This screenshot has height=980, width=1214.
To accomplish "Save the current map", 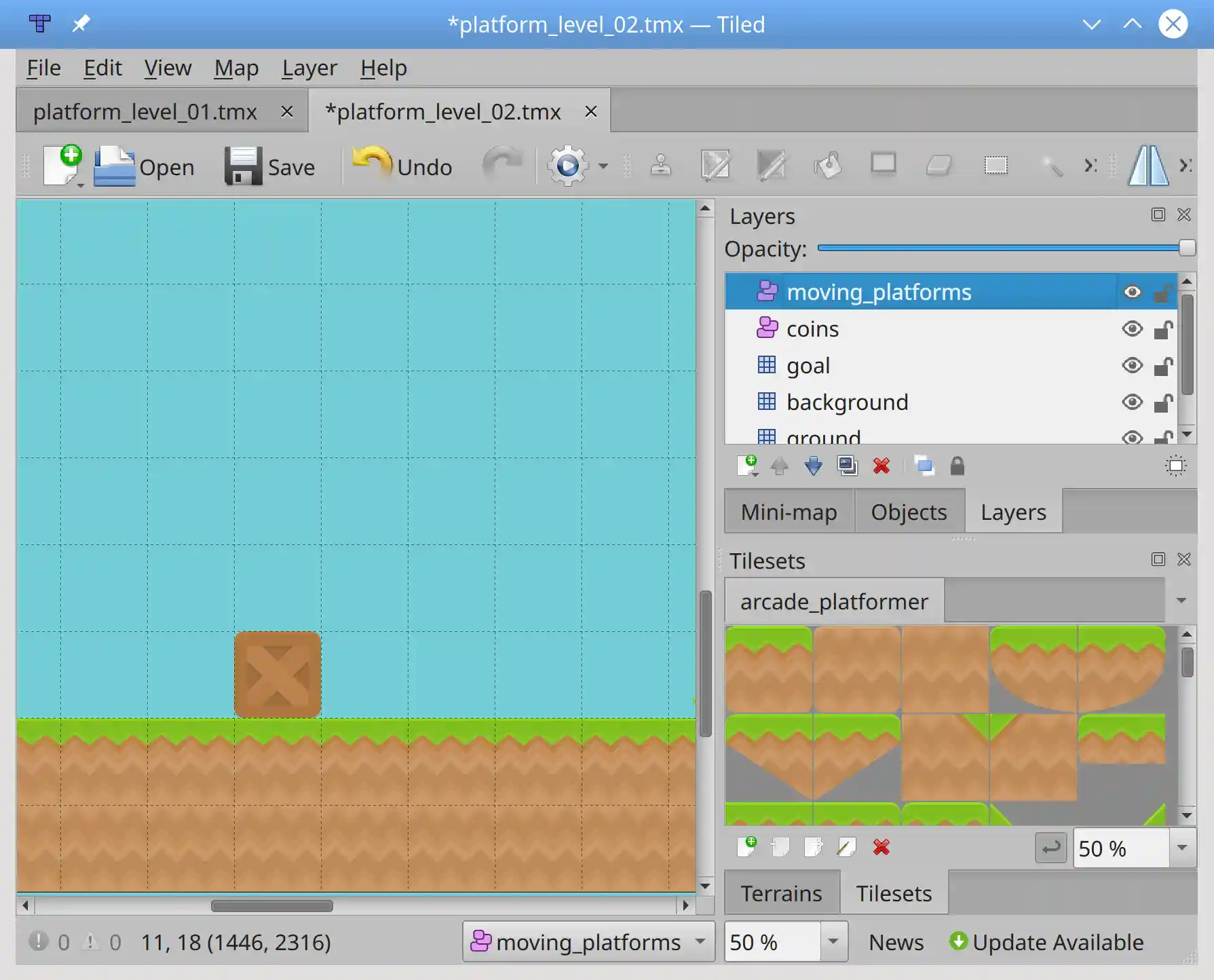I will coord(270,166).
